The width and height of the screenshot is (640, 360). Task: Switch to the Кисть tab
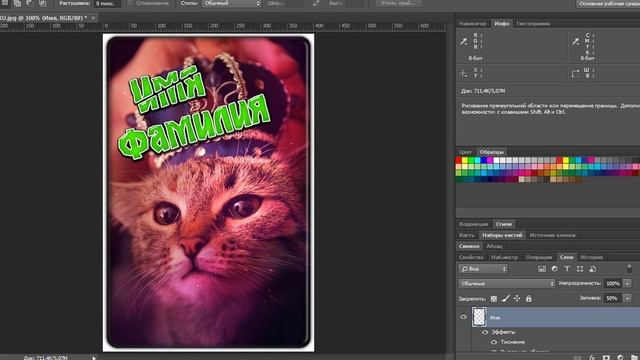coord(467,235)
